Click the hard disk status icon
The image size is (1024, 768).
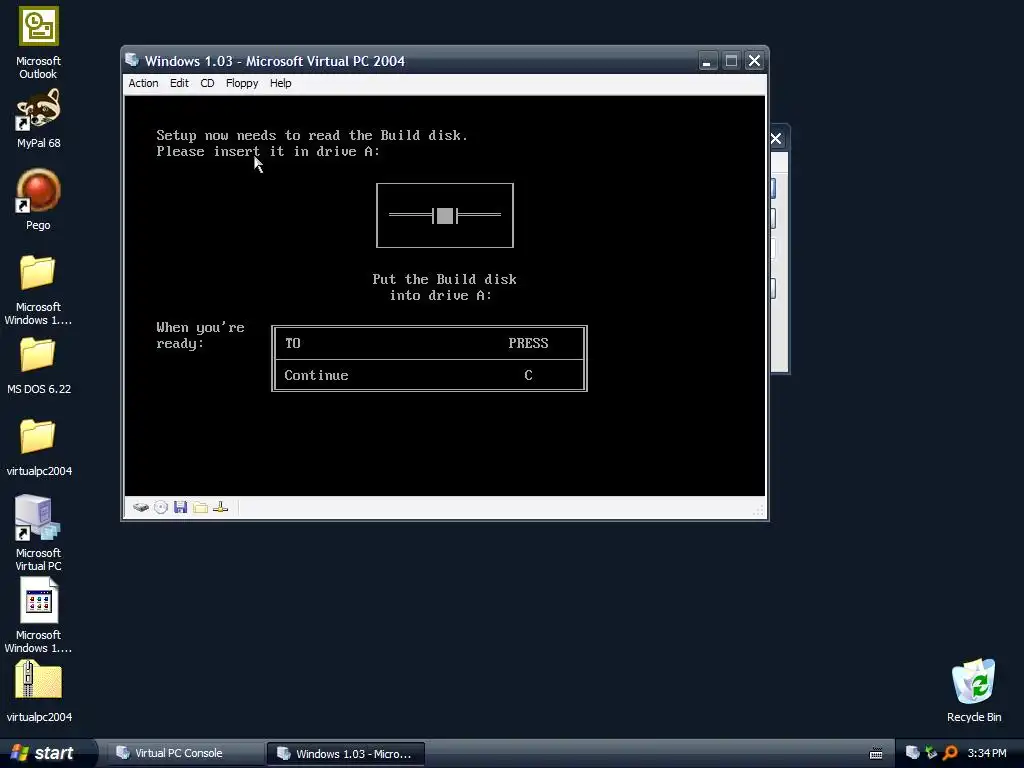[x=140, y=507]
